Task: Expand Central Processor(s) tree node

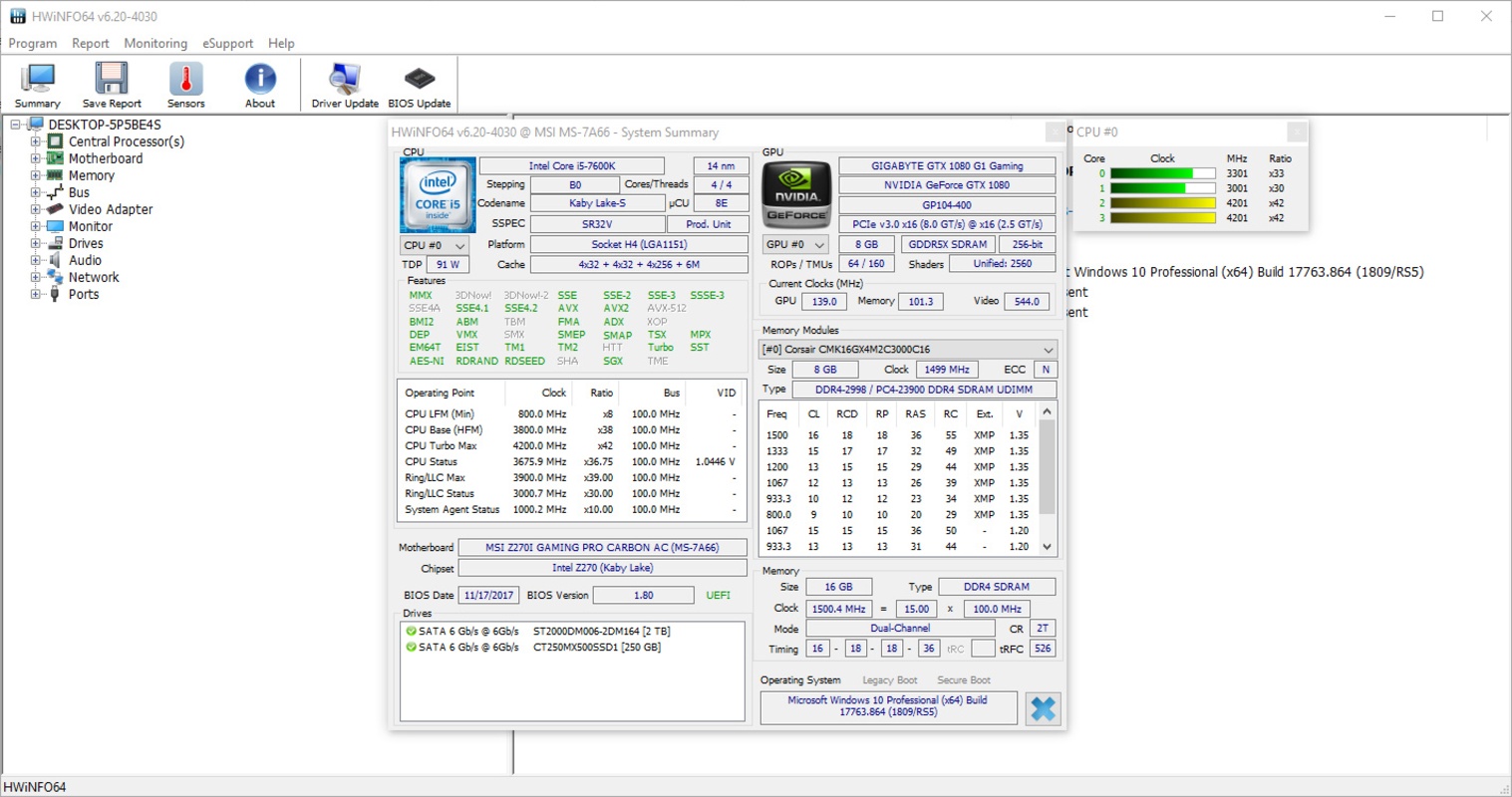Action: (x=36, y=141)
